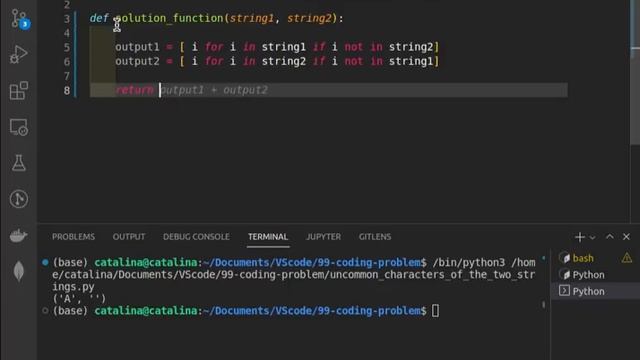This screenshot has width=640, height=360.
Task: Click the output1 variable on line 5
Action: (137, 47)
